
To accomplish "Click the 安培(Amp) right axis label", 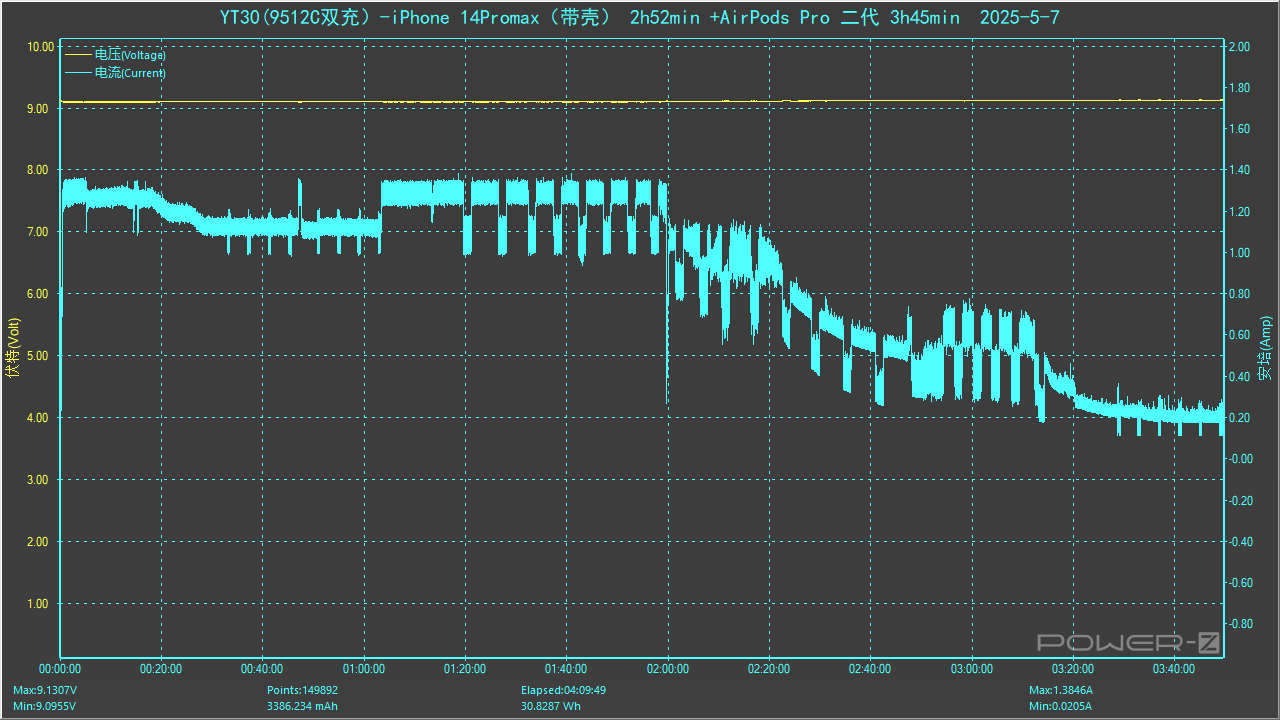I will coord(1265,348).
